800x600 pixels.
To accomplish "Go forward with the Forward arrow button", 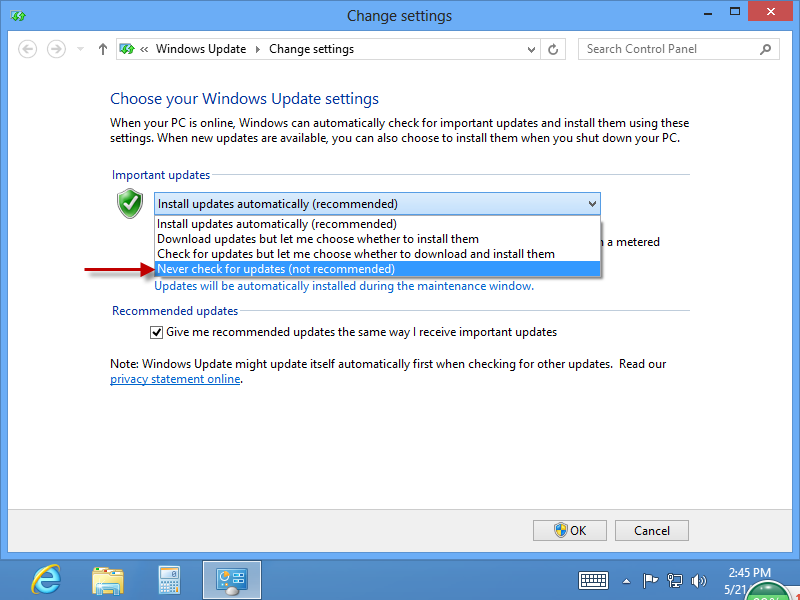I will coord(56,49).
